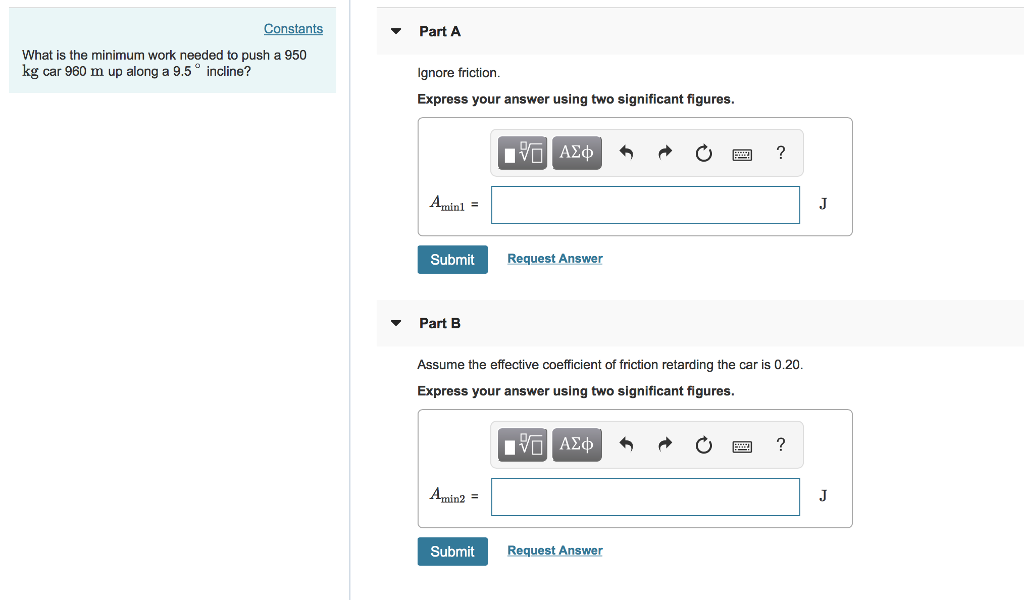
Task: Open Greek symbols menu in Part A
Action: [577, 153]
